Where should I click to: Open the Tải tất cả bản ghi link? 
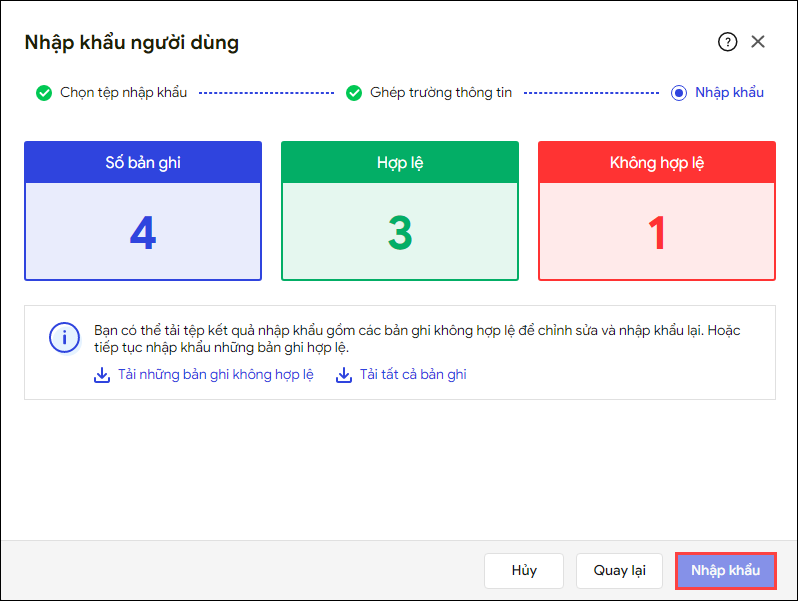pos(414,375)
